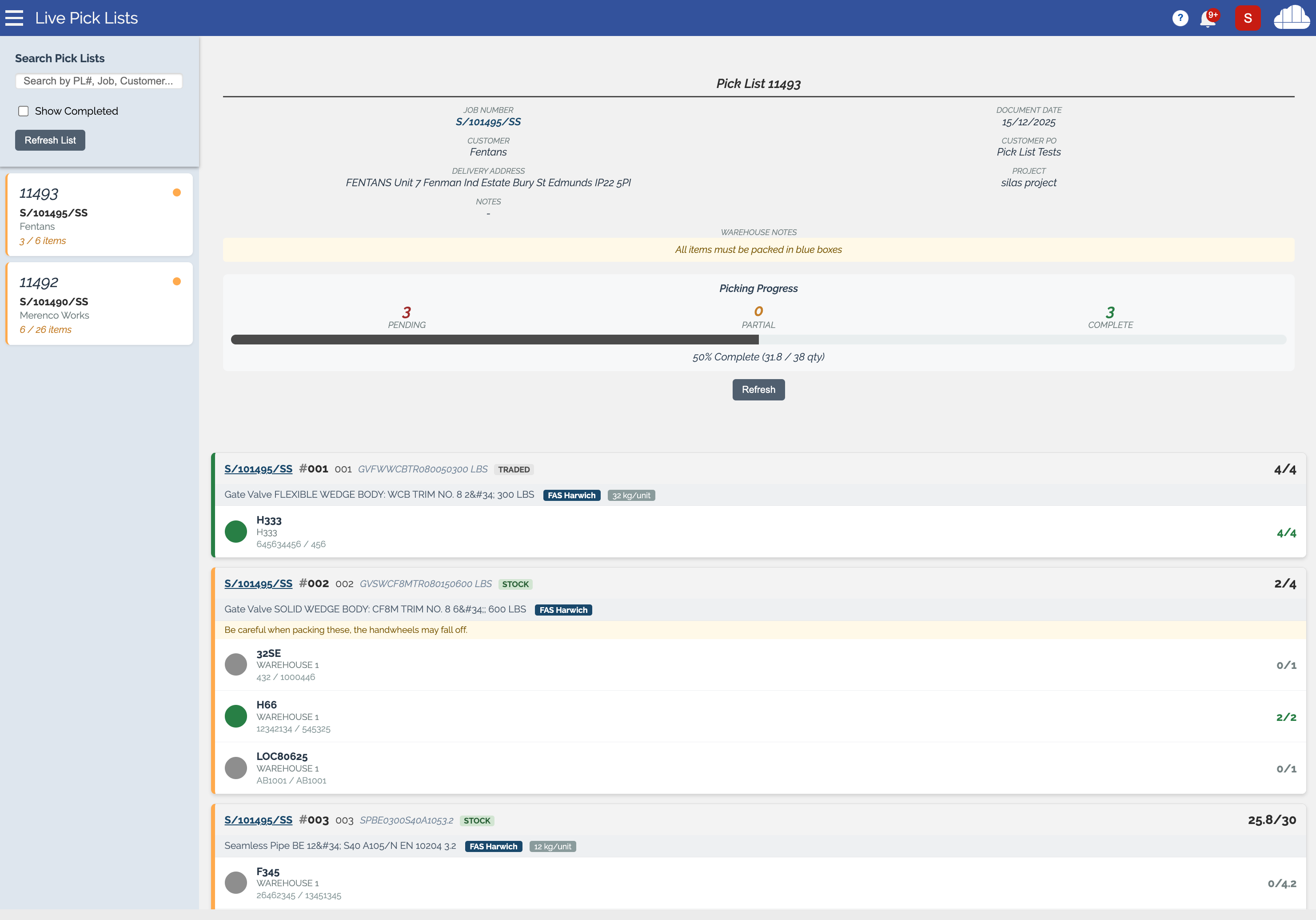Select pick list 11492 Merenco Works card
The width and height of the screenshot is (1316, 920).
click(99, 304)
